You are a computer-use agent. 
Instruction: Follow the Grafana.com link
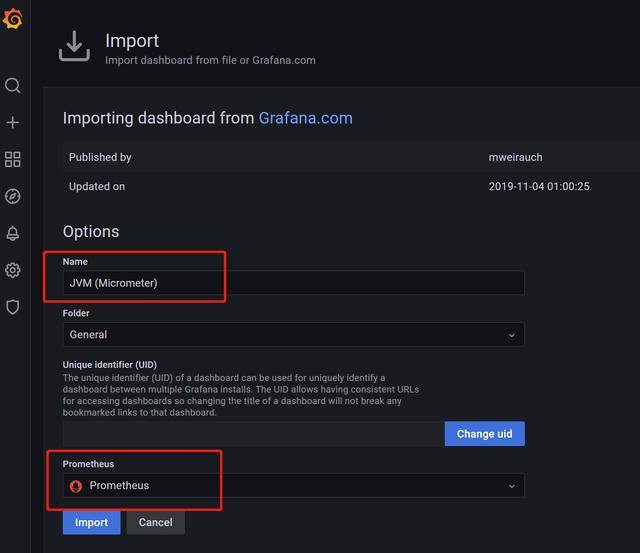click(306, 118)
